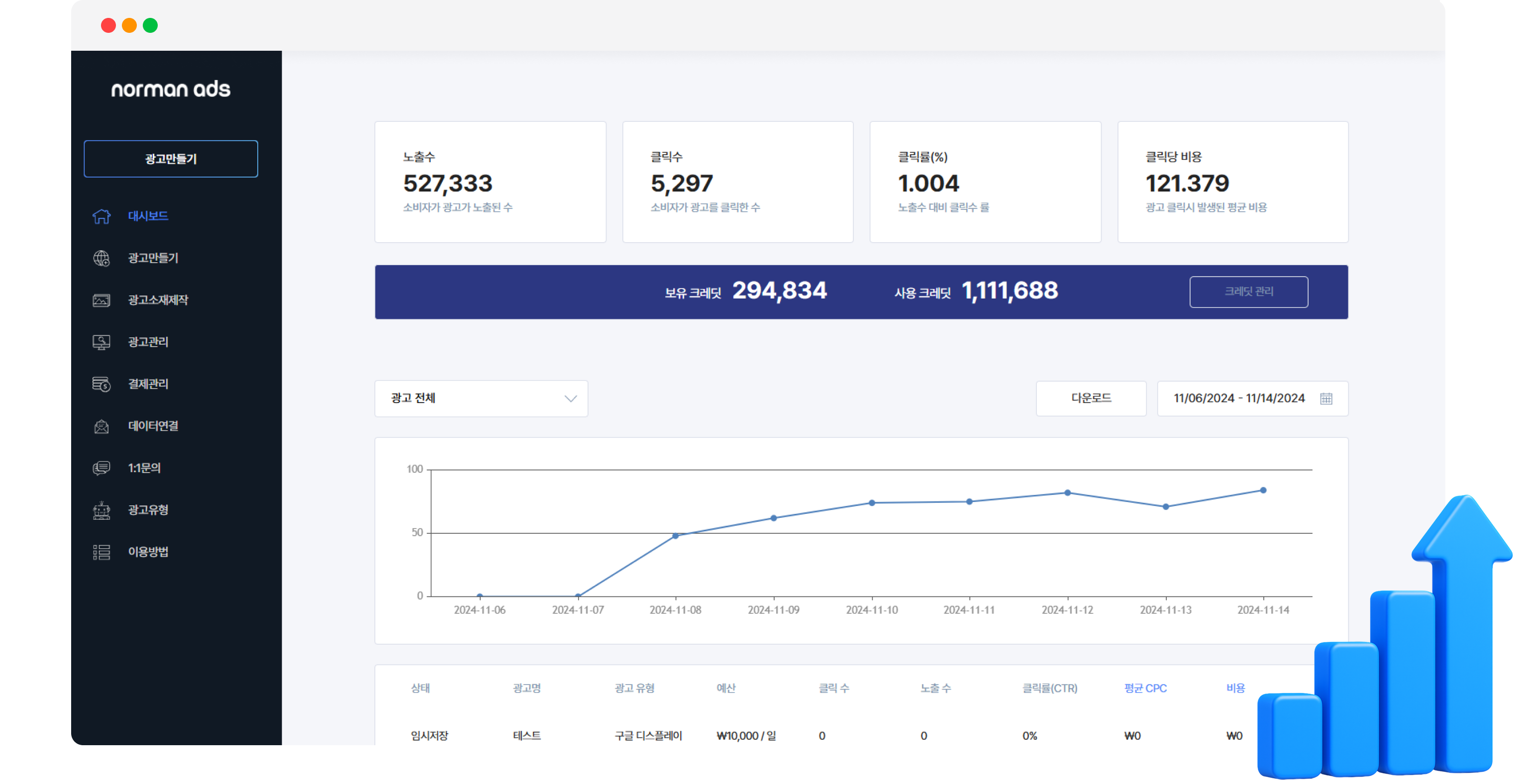The width and height of the screenshot is (1517, 784).
Task: Click the payment card icon beside 결제관리
Action: click(x=101, y=385)
